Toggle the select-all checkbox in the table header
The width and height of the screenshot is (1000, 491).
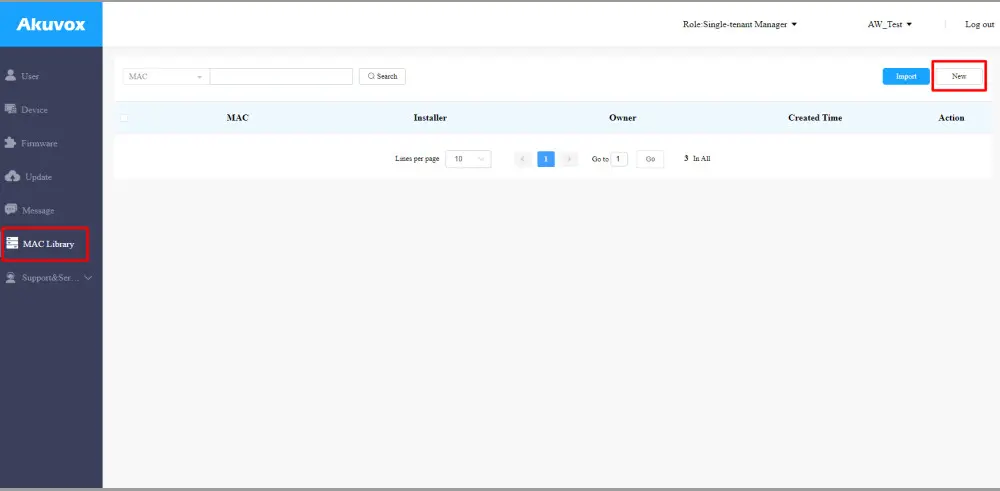tap(124, 118)
